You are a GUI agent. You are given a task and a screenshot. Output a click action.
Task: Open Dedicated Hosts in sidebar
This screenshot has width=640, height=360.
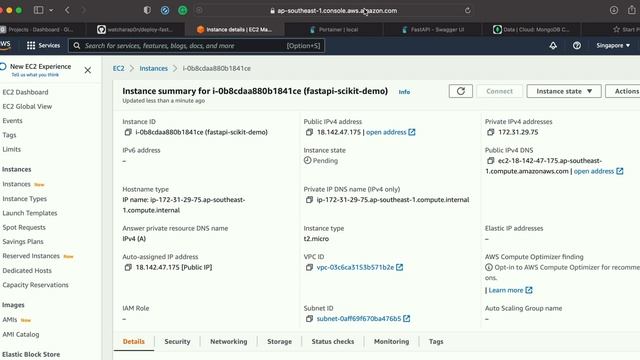(27, 271)
